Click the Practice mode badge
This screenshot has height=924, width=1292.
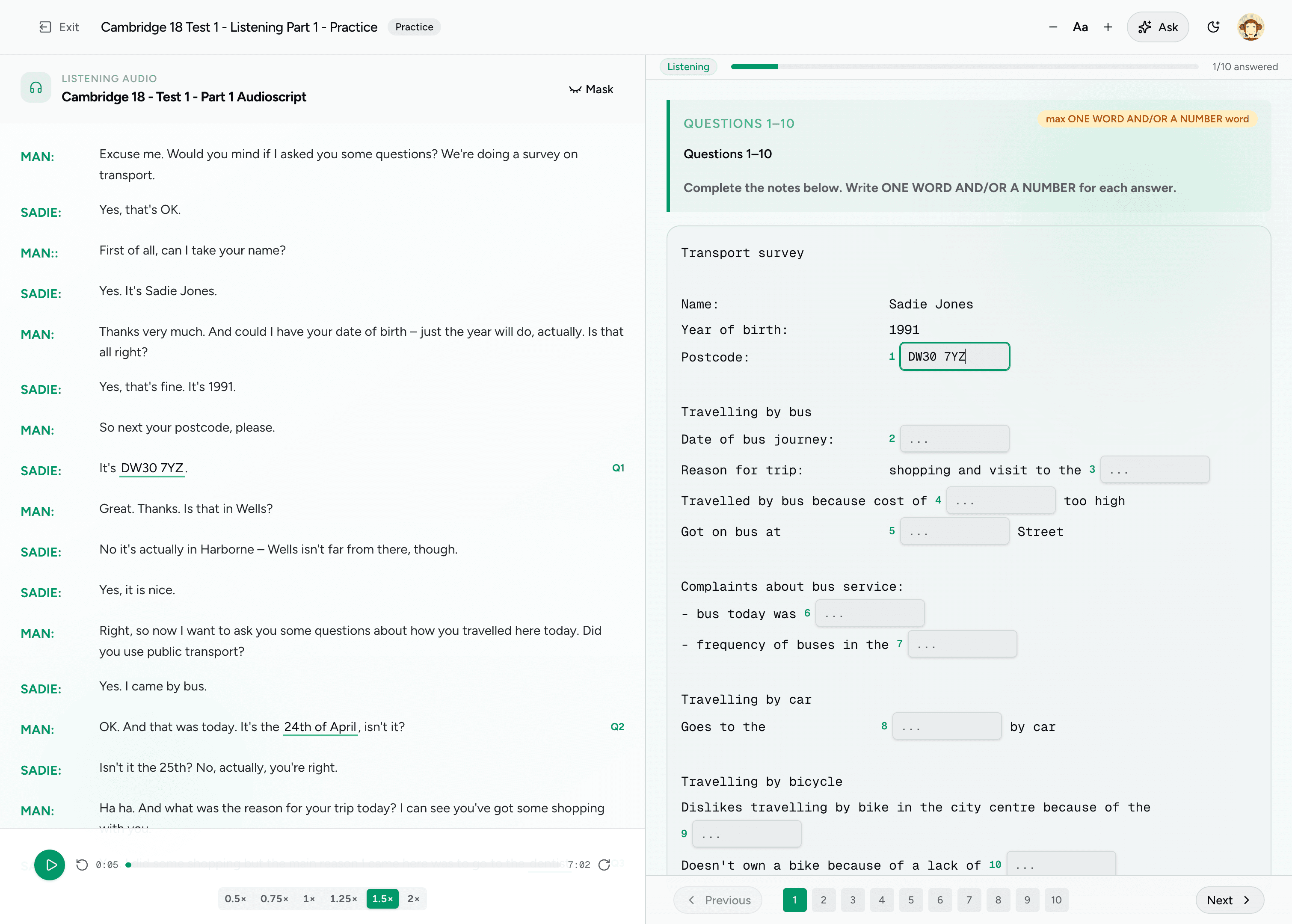(414, 27)
